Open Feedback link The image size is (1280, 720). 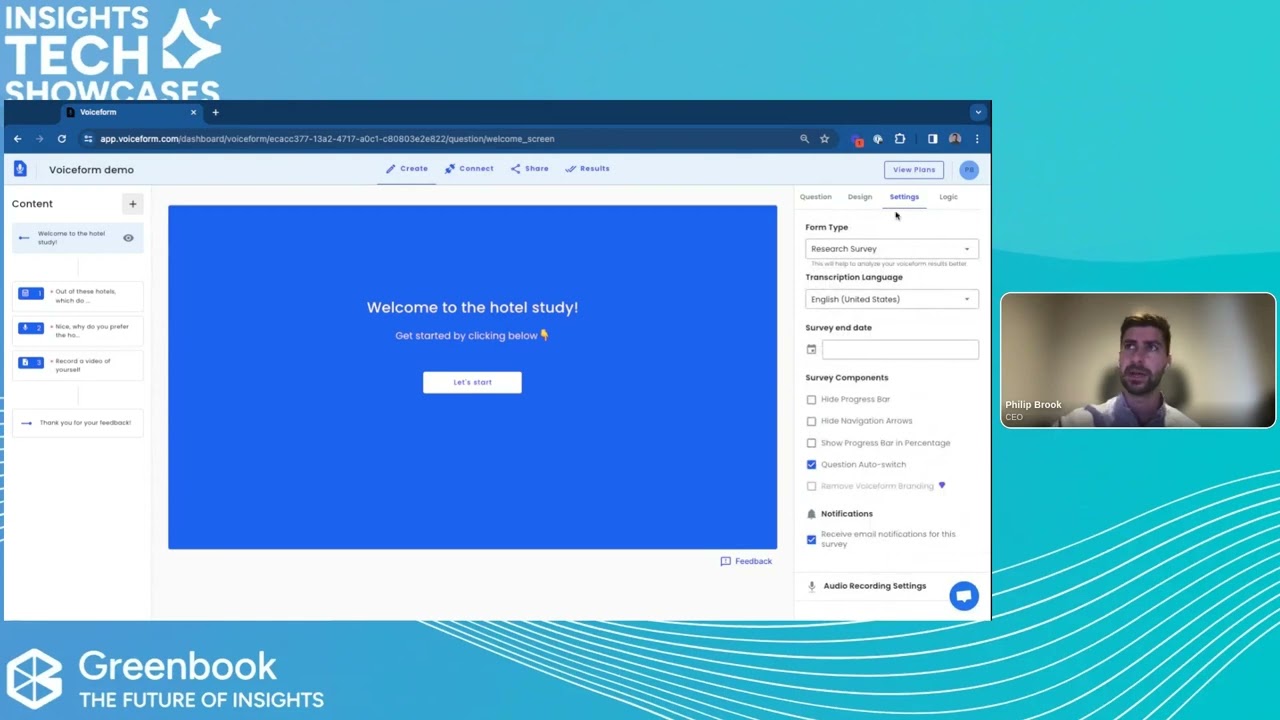(x=746, y=562)
